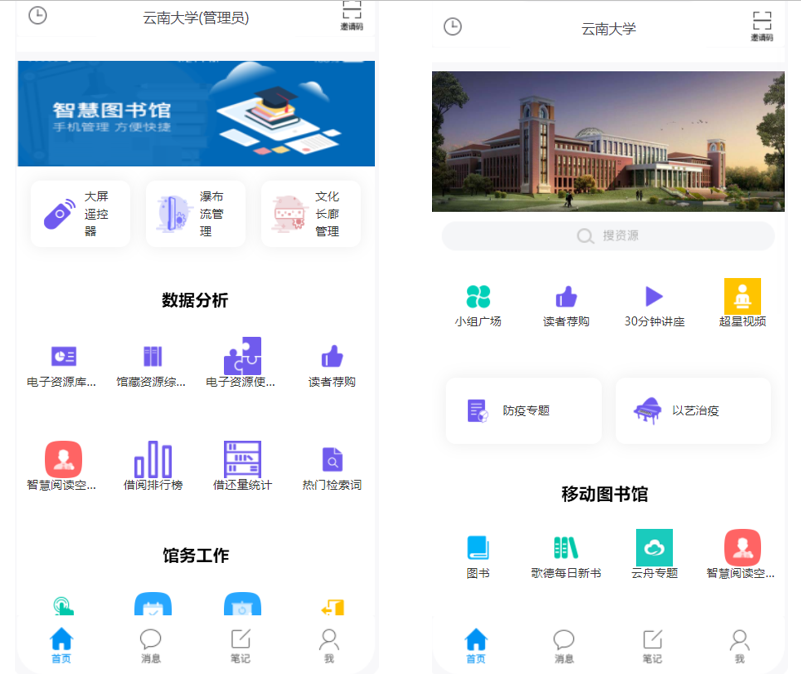Click the 移动图书馆 section heading
Viewport: 801px width, 674px height.
coord(605,494)
